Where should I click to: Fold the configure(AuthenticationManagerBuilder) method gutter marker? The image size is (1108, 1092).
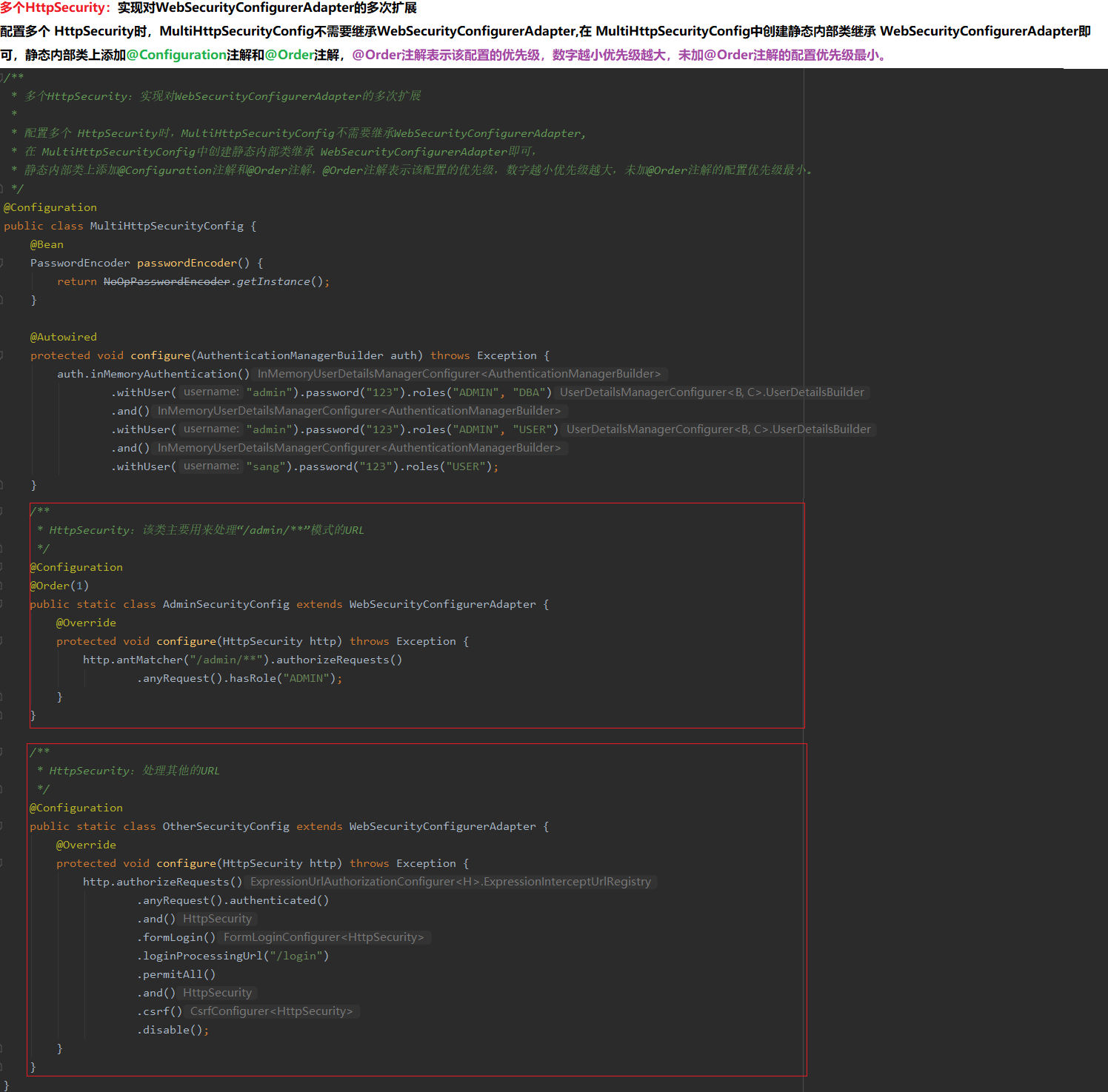click(2, 355)
